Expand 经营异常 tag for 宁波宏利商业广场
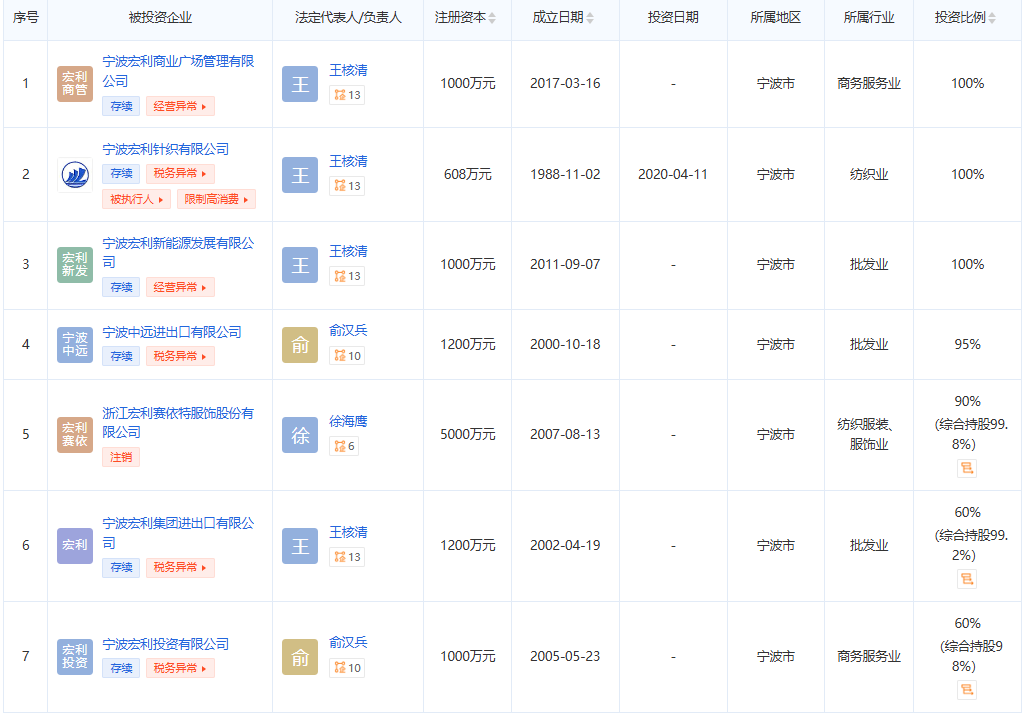 (x=180, y=106)
